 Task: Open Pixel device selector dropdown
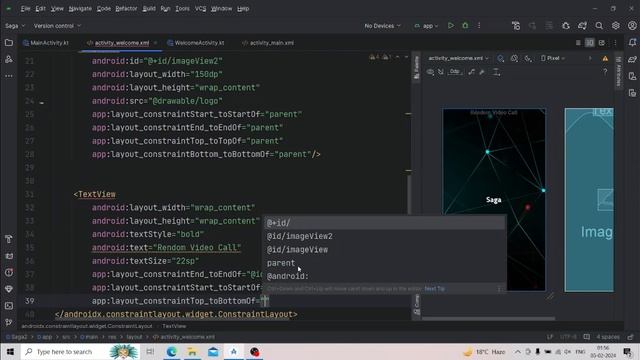click(x=553, y=58)
